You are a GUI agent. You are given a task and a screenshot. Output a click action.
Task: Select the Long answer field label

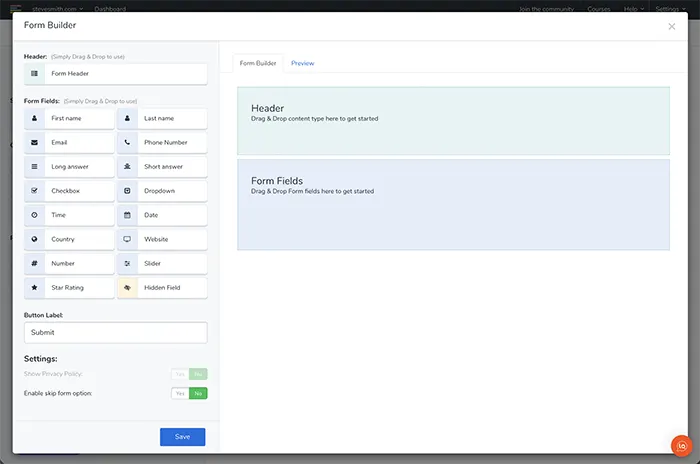pos(70,167)
